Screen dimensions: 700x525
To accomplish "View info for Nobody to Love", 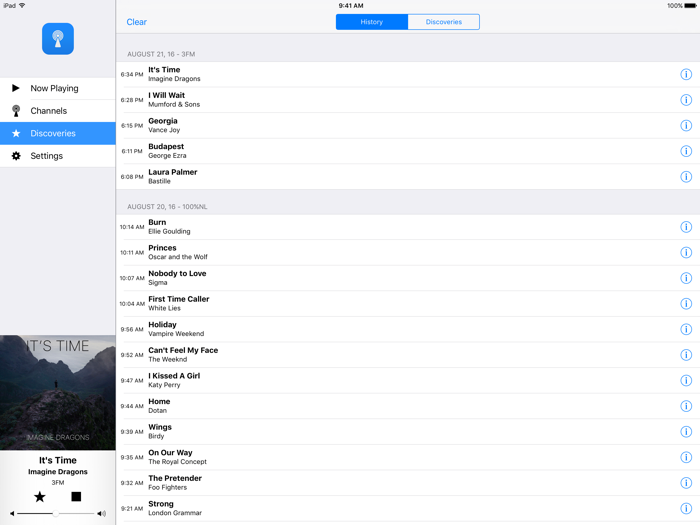I will pos(686,278).
